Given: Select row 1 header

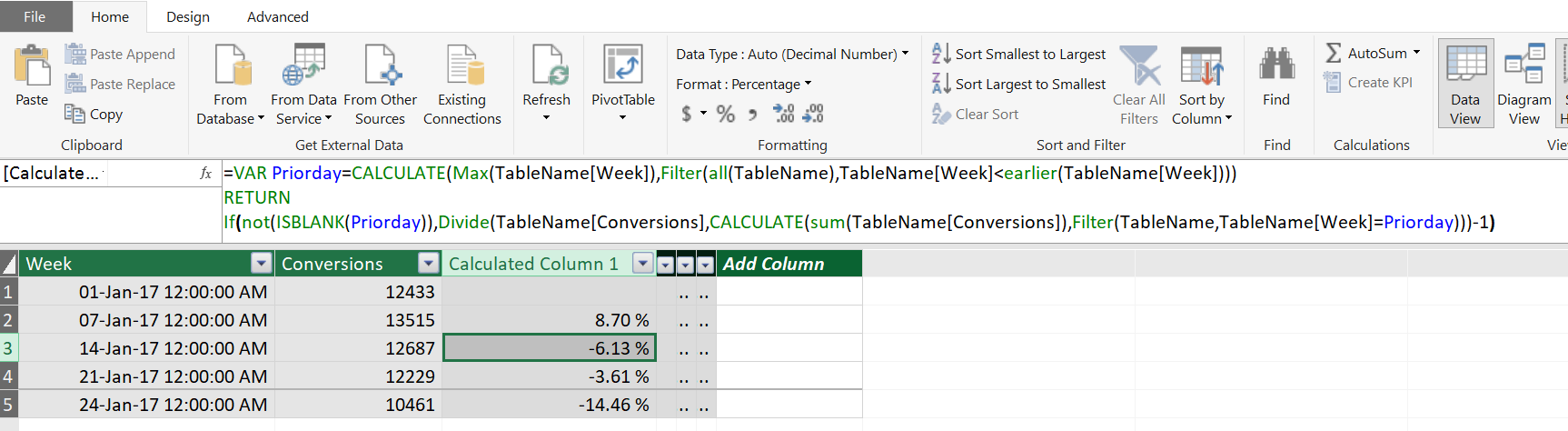Looking at the screenshot, I should tap(9, 292).
